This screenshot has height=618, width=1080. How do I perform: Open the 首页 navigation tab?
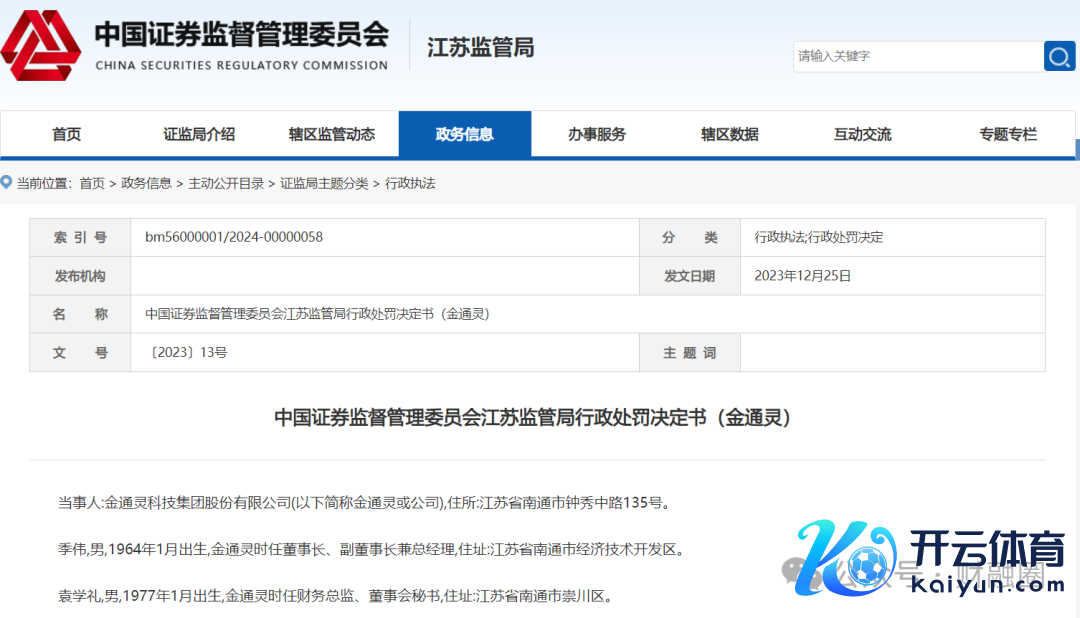(66, 134)
